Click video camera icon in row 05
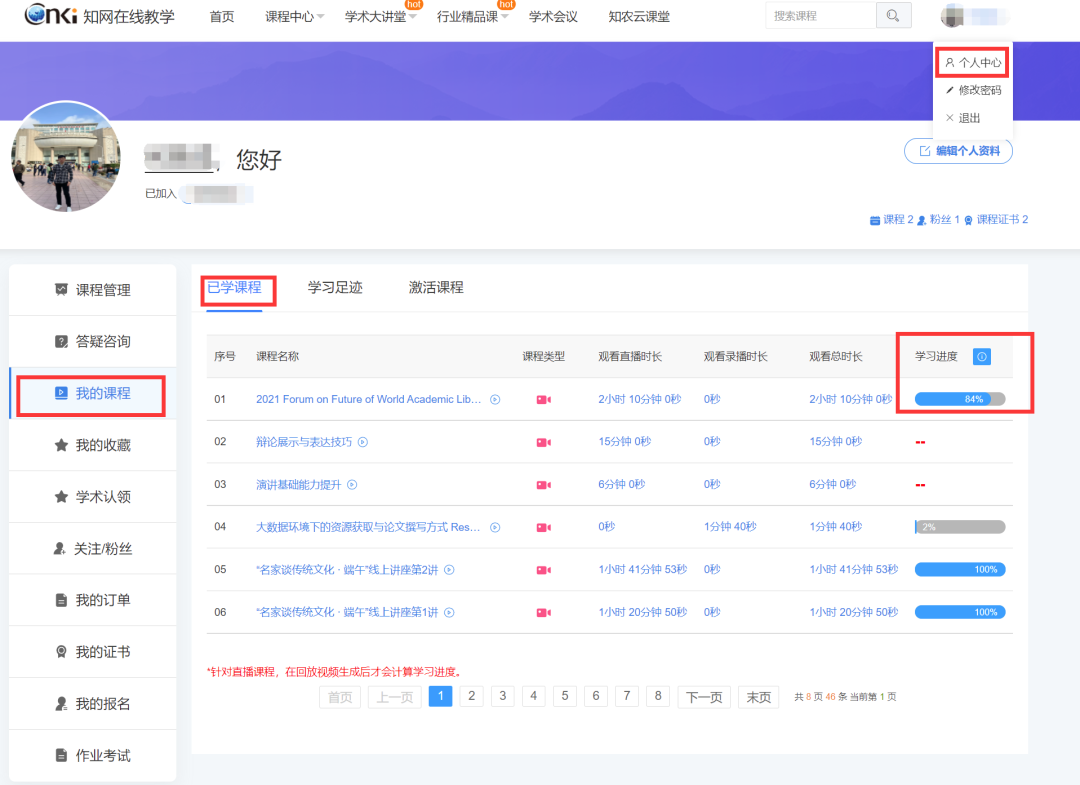Viewport: 1080px width, 785px height. 543,570
